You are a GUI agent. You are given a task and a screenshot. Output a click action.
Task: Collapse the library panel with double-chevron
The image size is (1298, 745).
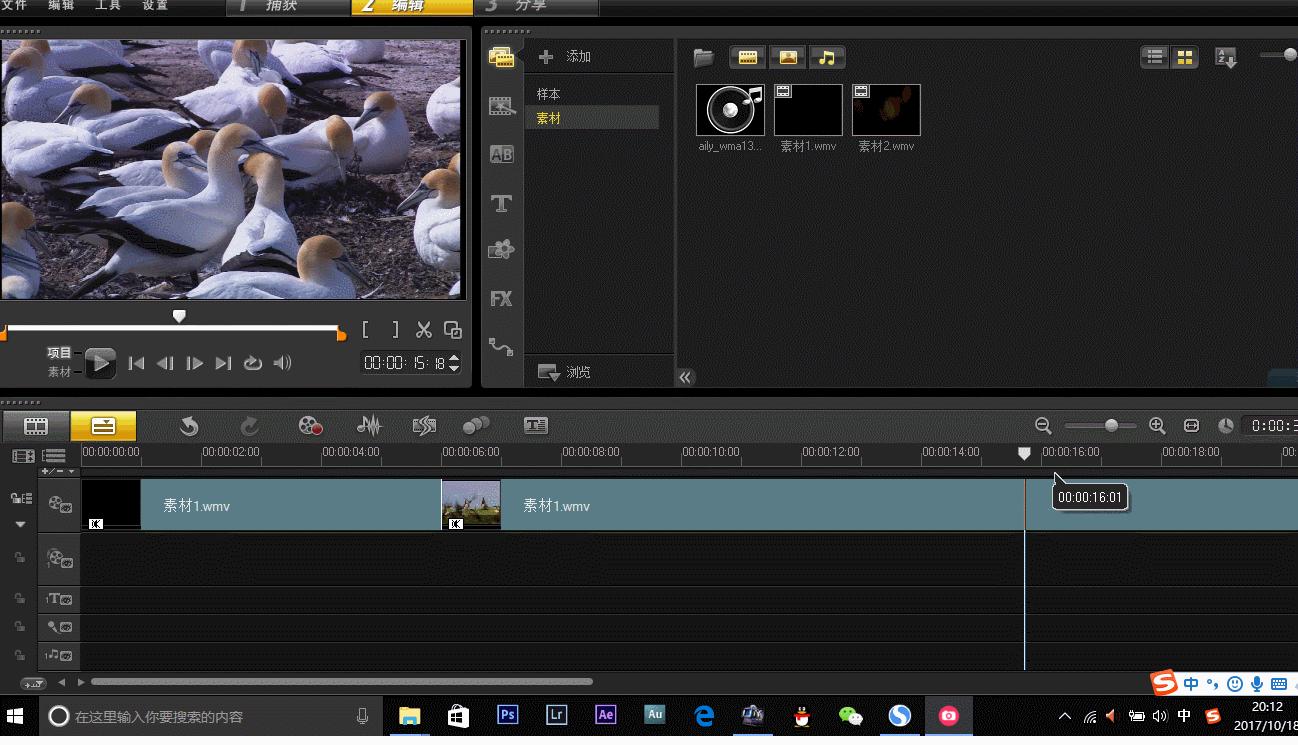tap(685, 377)
